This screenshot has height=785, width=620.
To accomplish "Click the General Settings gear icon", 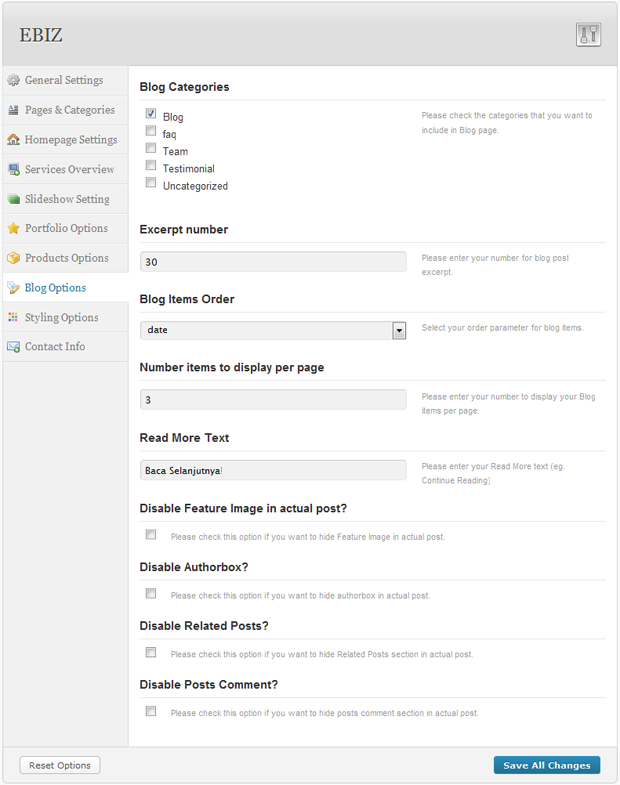I will (13, 80).
